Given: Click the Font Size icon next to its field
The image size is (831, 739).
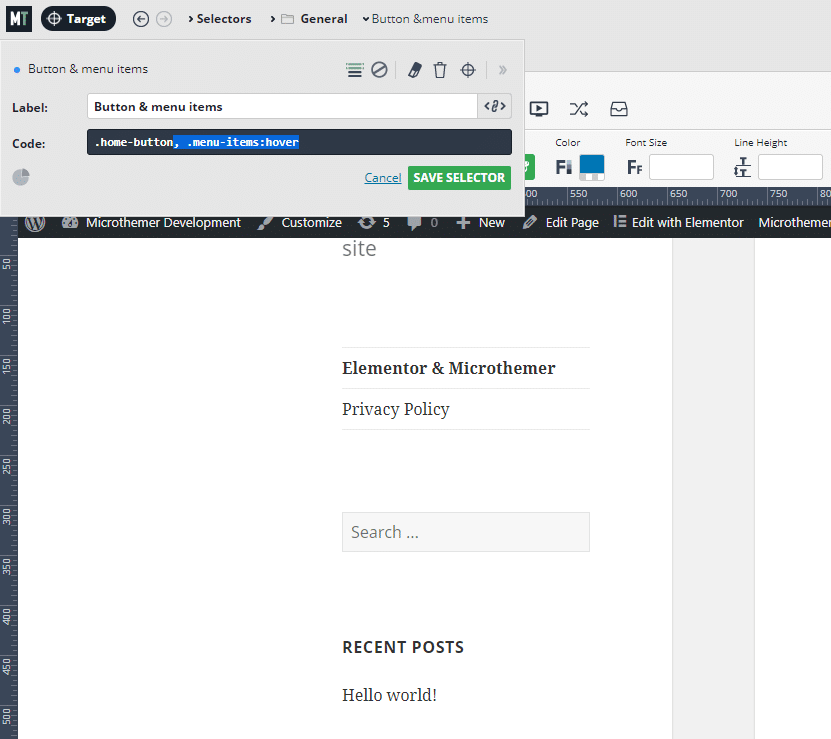Looking at the screenshot, I should [634, 167].
